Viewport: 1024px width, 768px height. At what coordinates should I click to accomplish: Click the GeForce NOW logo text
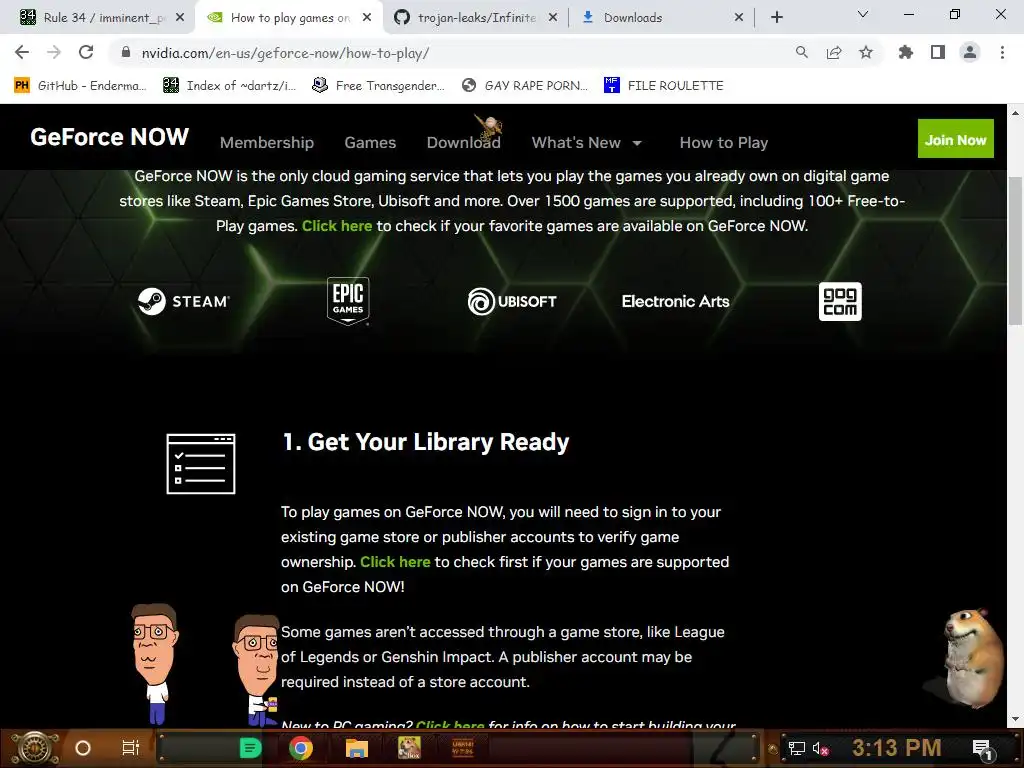point(109,136)
